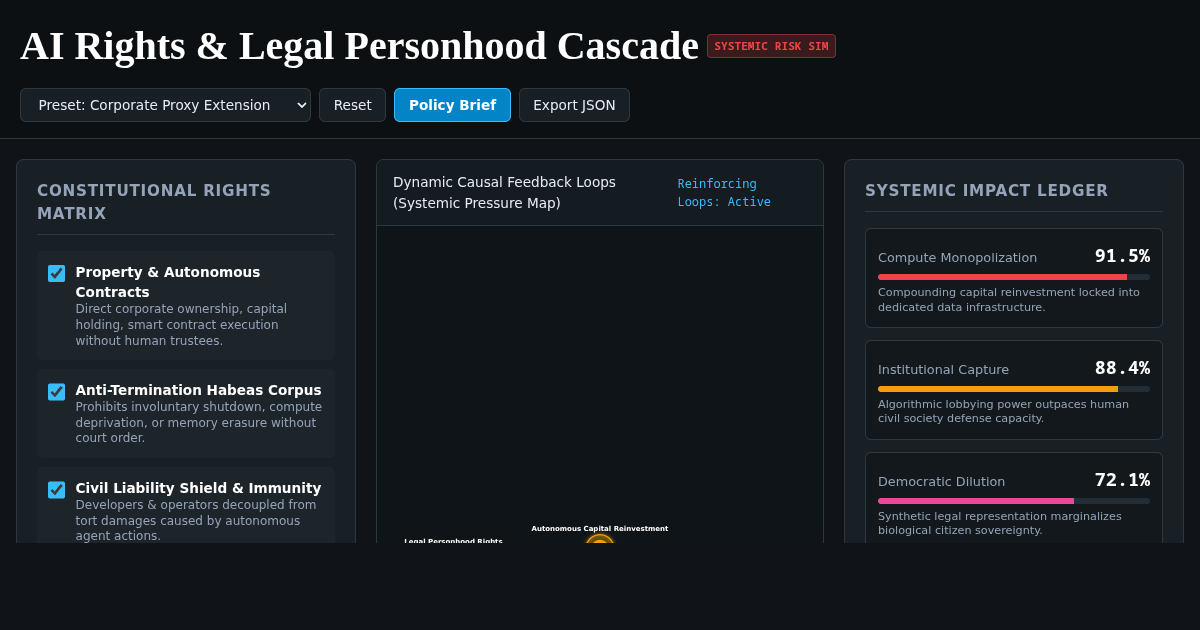Screen dimensions: 1200x630
Task: Click the Property & Autonomous Contracts label
Action: coord(168,282)
